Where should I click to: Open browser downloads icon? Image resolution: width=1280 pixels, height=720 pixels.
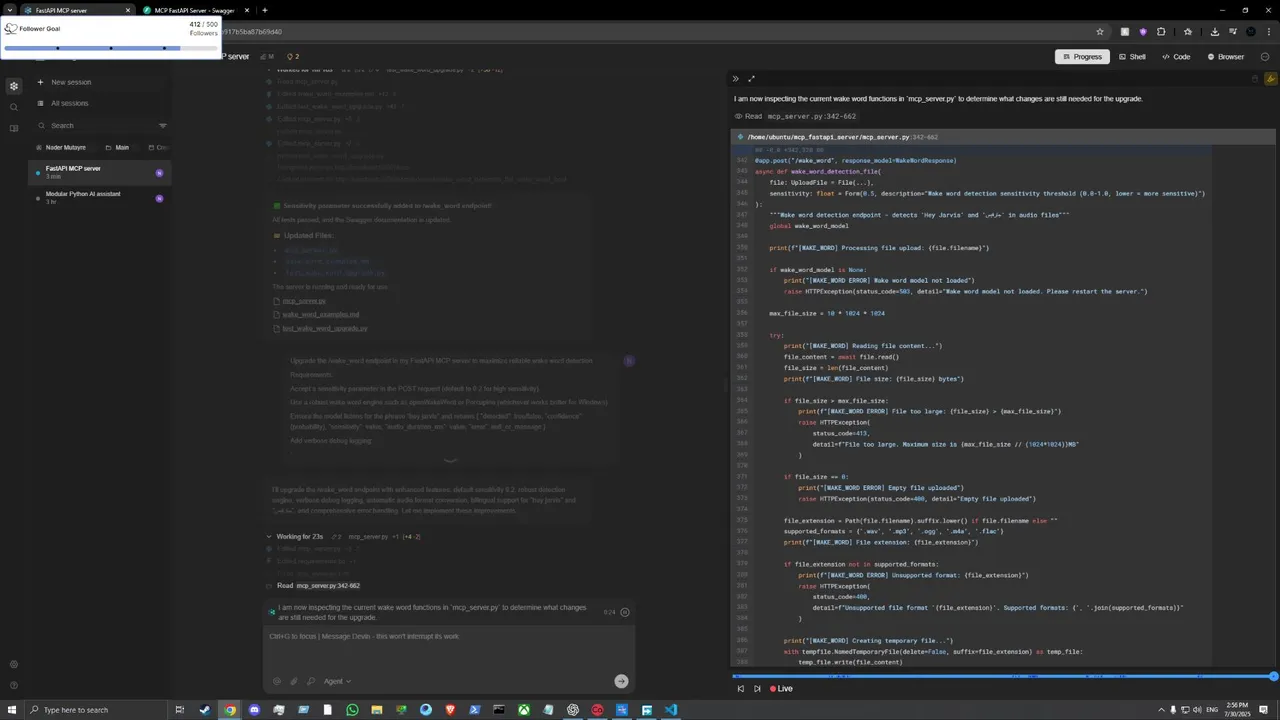[1214, 31]
